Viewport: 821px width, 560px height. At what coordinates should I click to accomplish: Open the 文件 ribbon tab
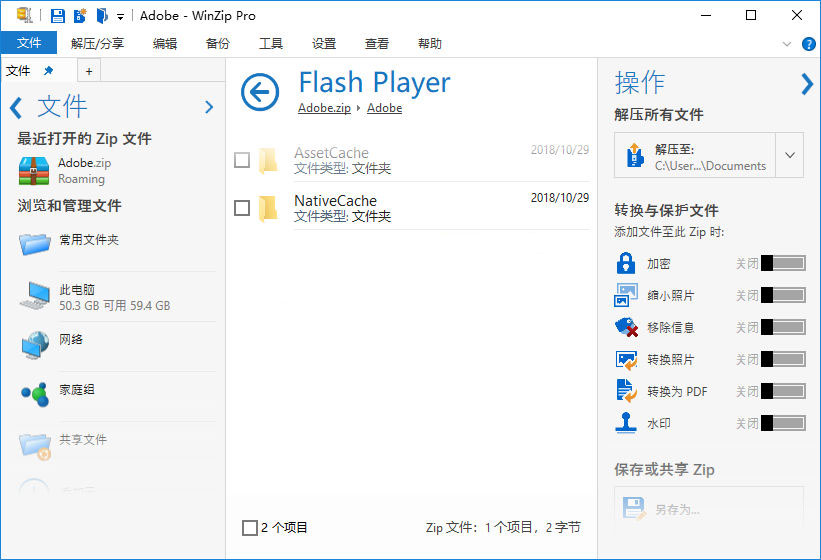pos(29,43)
